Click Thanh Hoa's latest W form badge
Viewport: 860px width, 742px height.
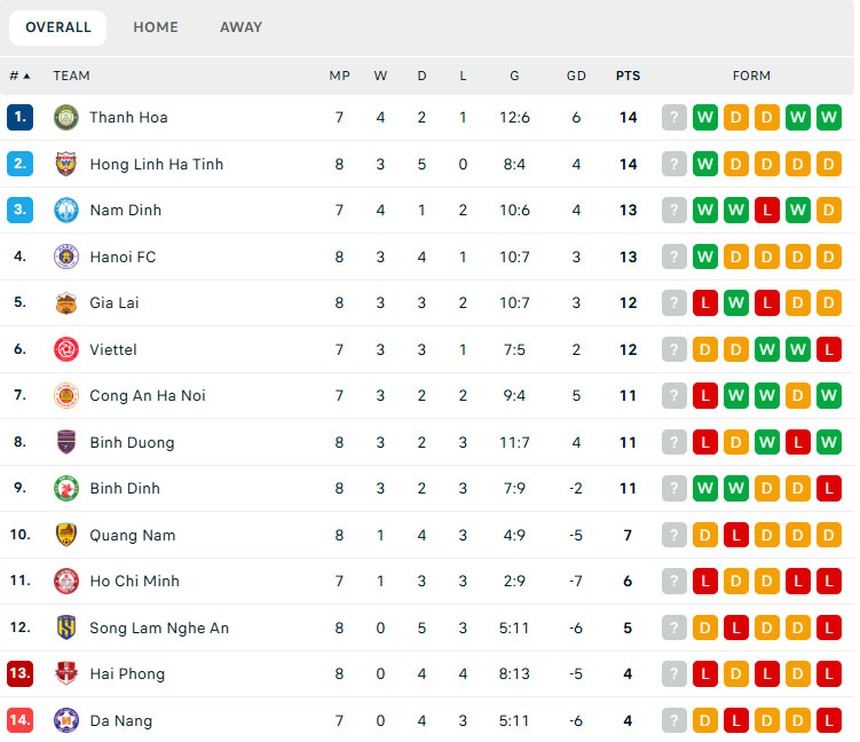click(x=828, y=117)
